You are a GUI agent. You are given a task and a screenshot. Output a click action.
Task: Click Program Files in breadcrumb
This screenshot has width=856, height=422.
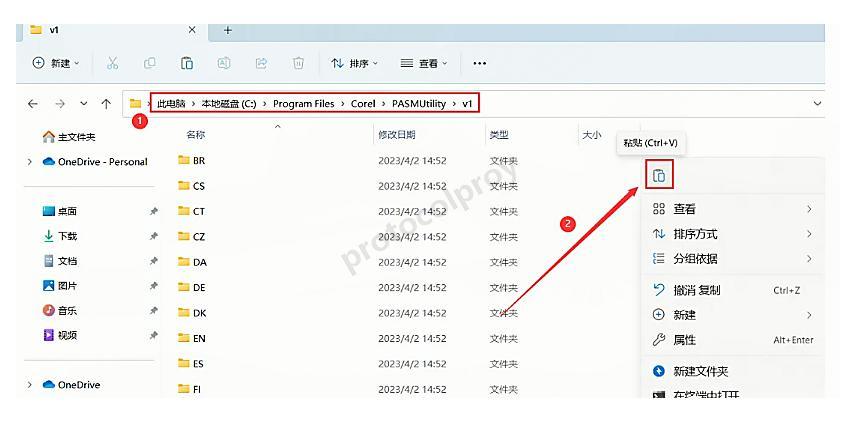[304, 104]
